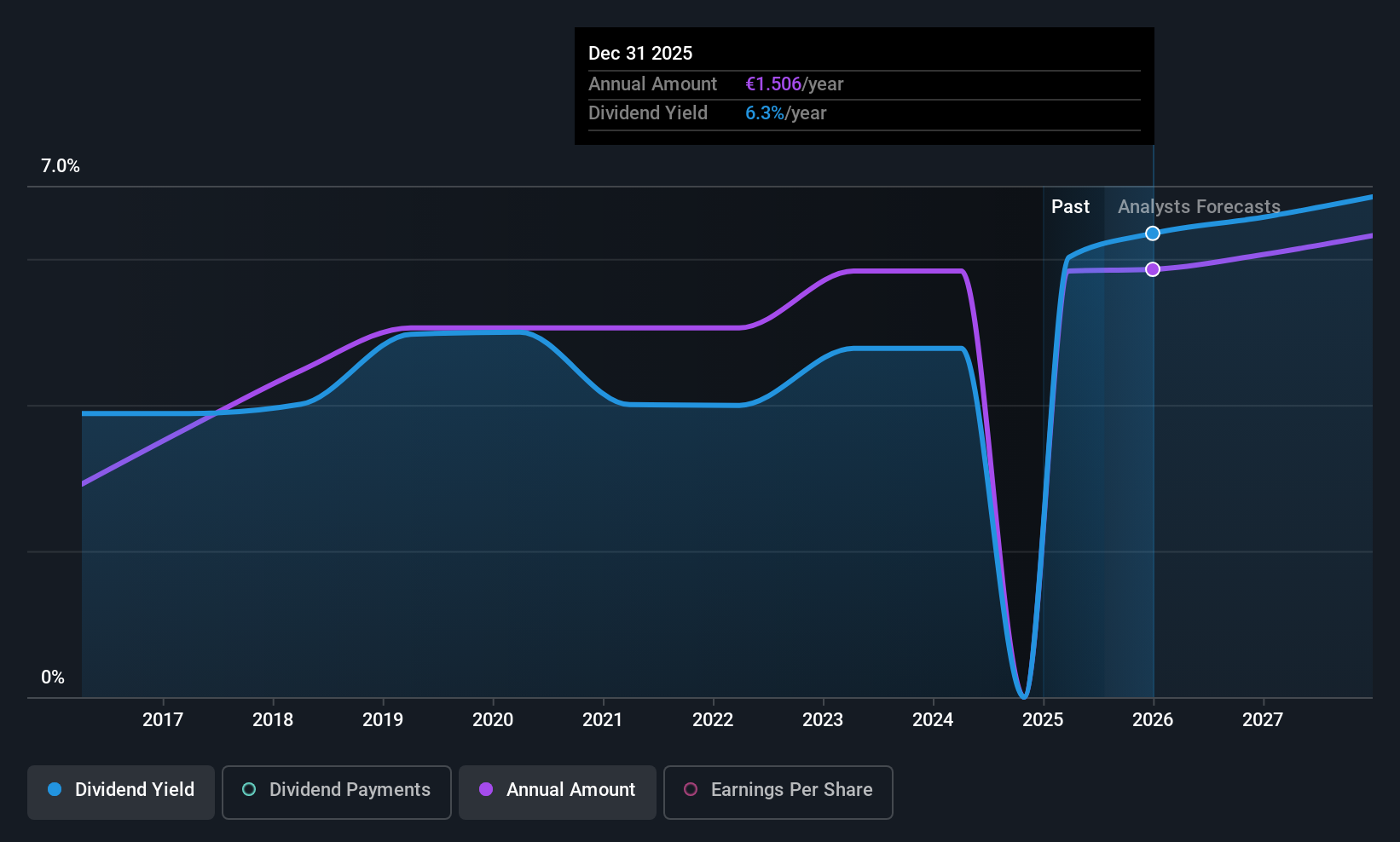The width and height of the screenshot is (1400, 842).
Task: Click the blue Dividend Yield legend dot
Action: point(55,789)
